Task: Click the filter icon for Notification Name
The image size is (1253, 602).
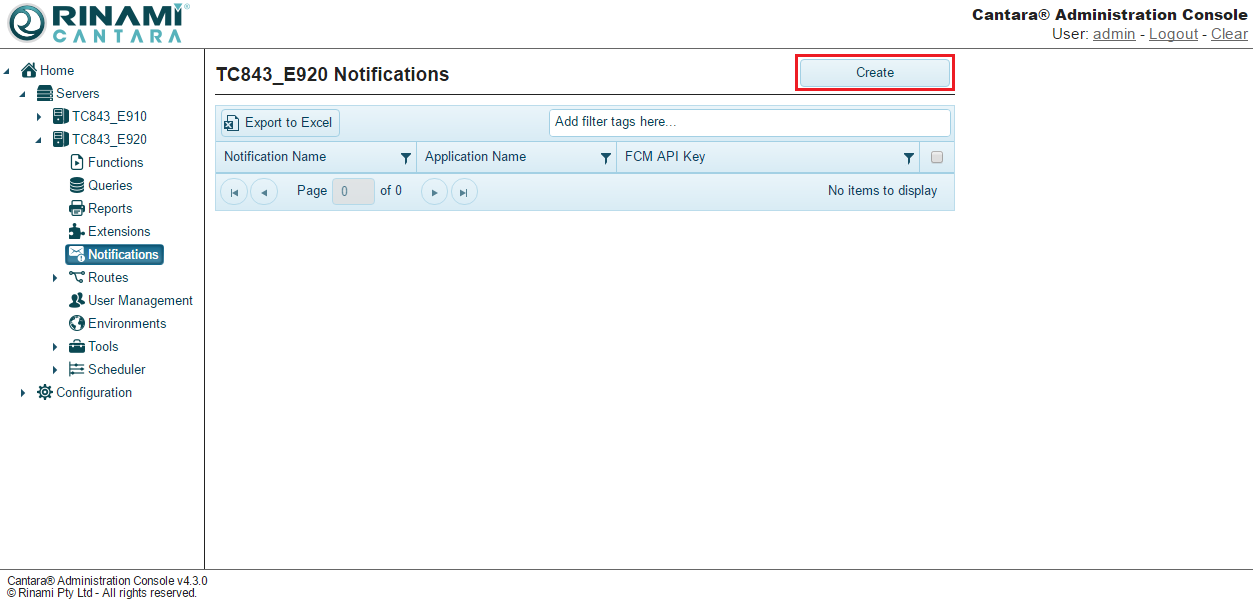Action: [405, 158]
